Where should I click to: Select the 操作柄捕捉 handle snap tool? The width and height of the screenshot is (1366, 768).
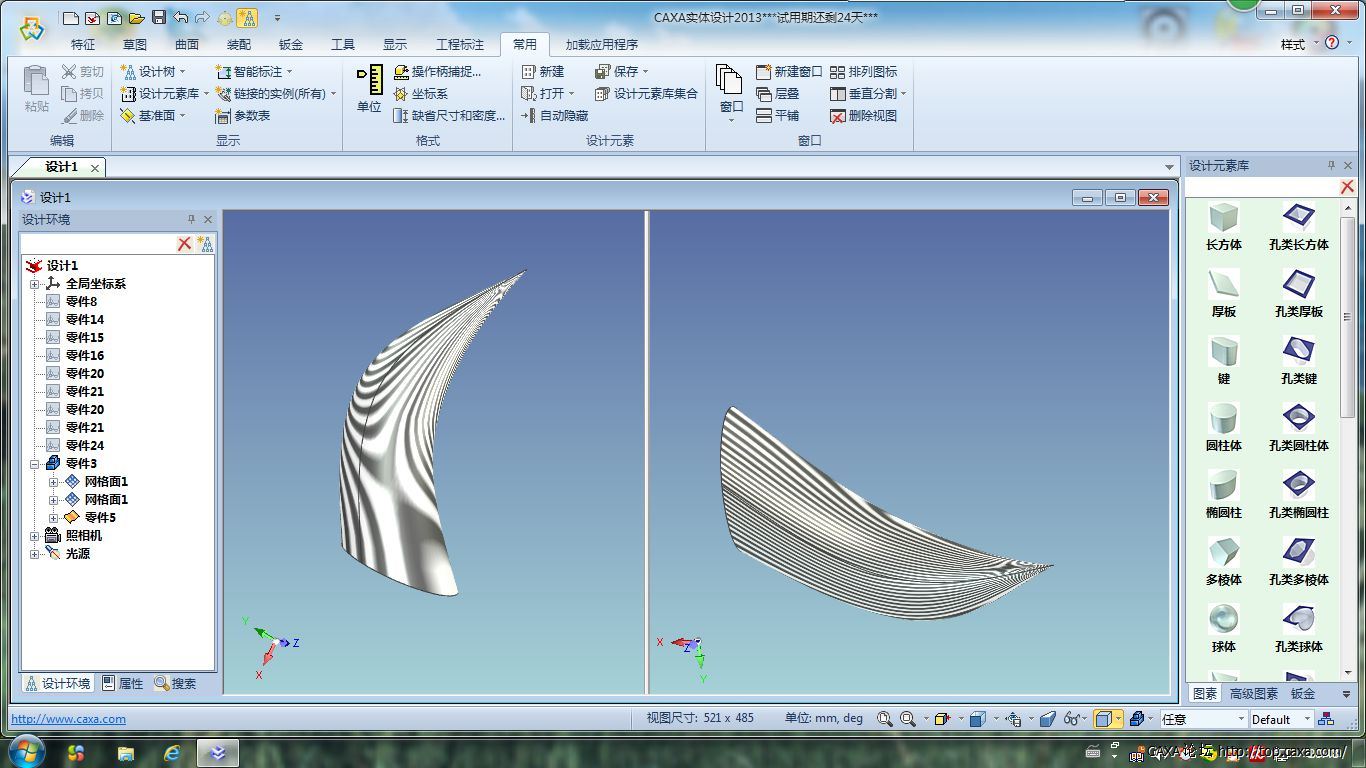[438, 71]
